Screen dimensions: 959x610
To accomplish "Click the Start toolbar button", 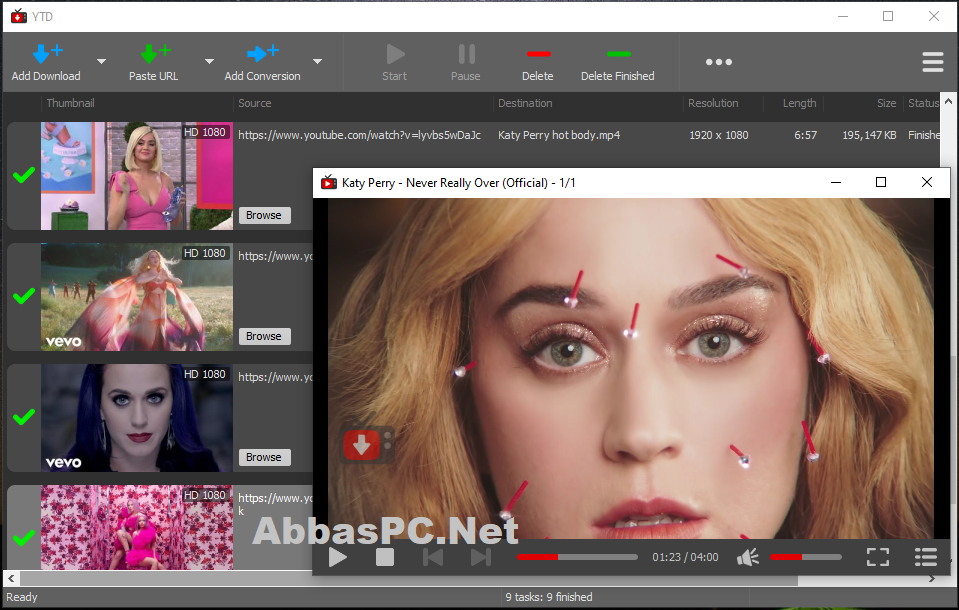I will tap(394, 62).
